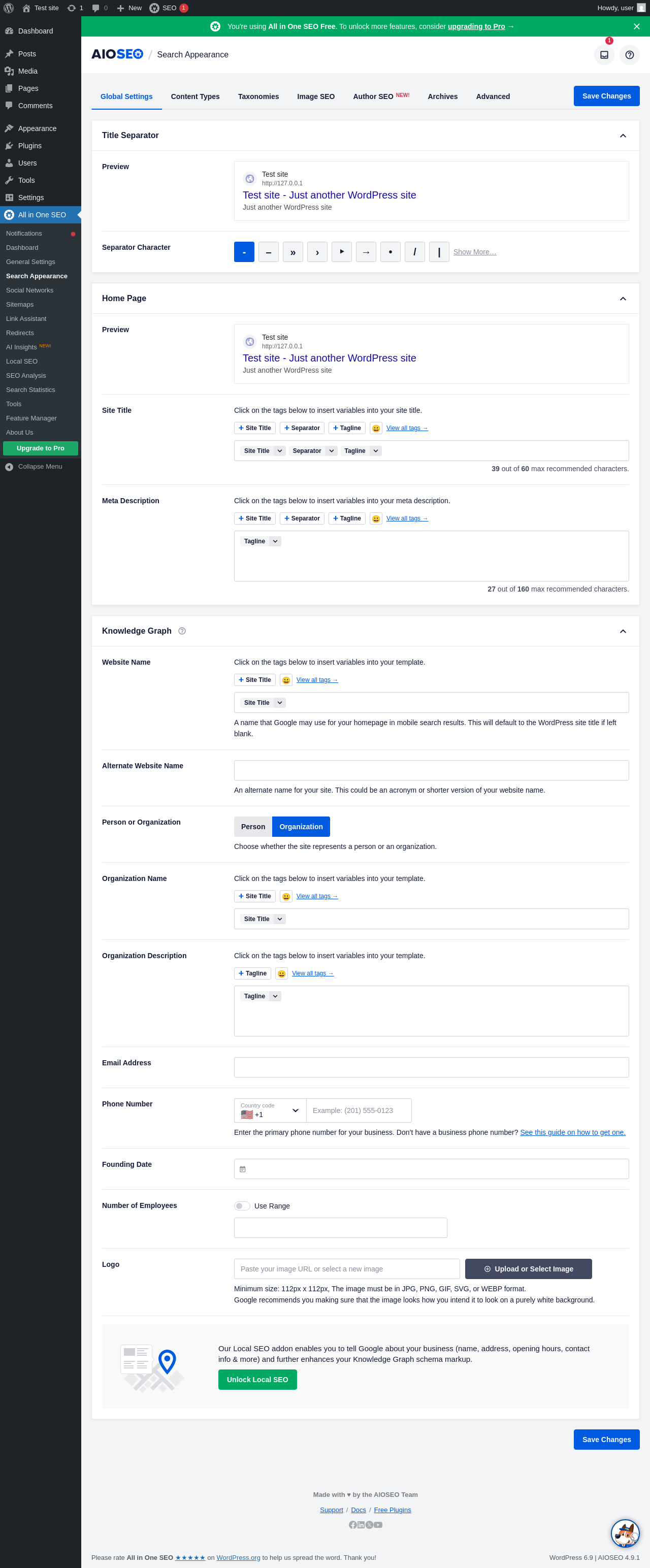650x1568 pixels.
Task: Select the right-arrow separator character
Action: click(x=366, y=252)
